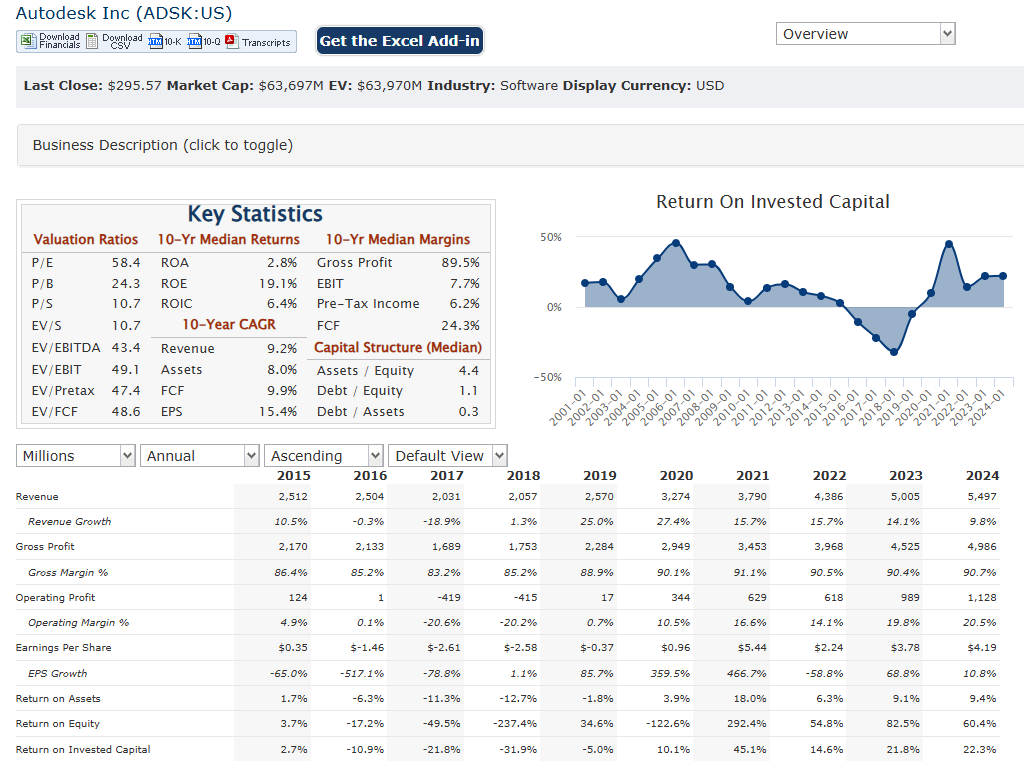This screenshot has width=1024, height=778.
Task: Click the 10-Yr Median Margins heading
Action: tap(398, 239)
